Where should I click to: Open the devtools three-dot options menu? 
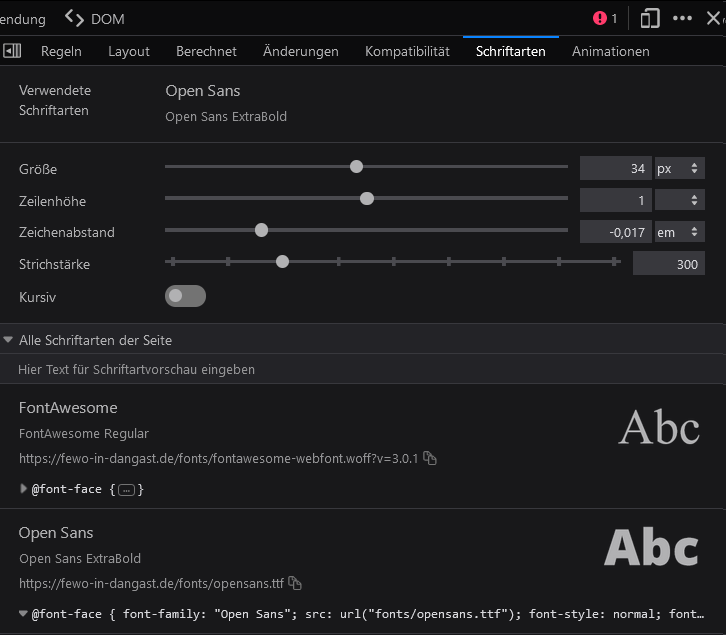(x=682, y=18)
